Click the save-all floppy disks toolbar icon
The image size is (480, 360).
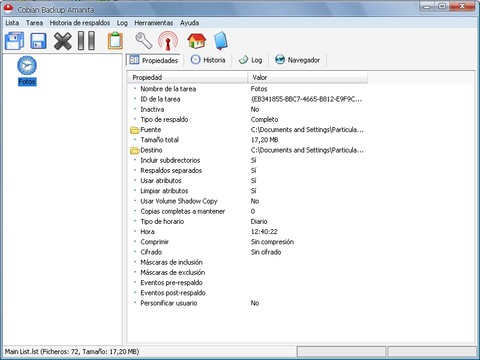pos(15,41)
